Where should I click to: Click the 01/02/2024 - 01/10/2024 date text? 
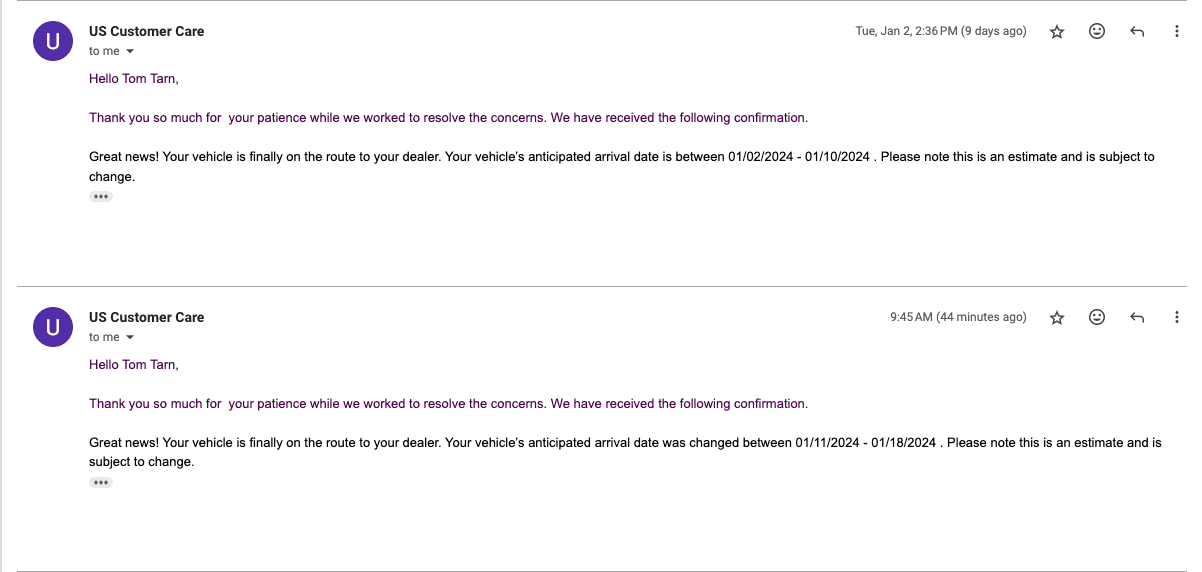click(800, 156)
